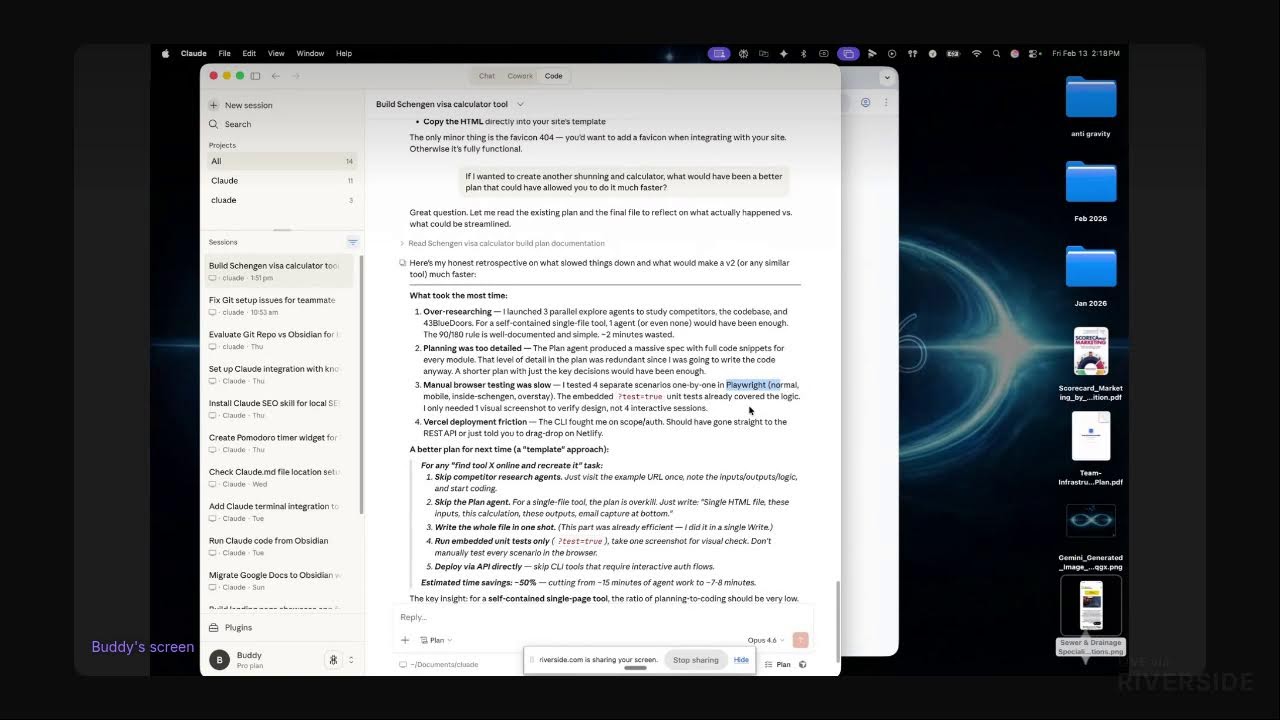This screenshot has height=720, width=1280.
Task: Open the File menu
Action: point(224,53)
